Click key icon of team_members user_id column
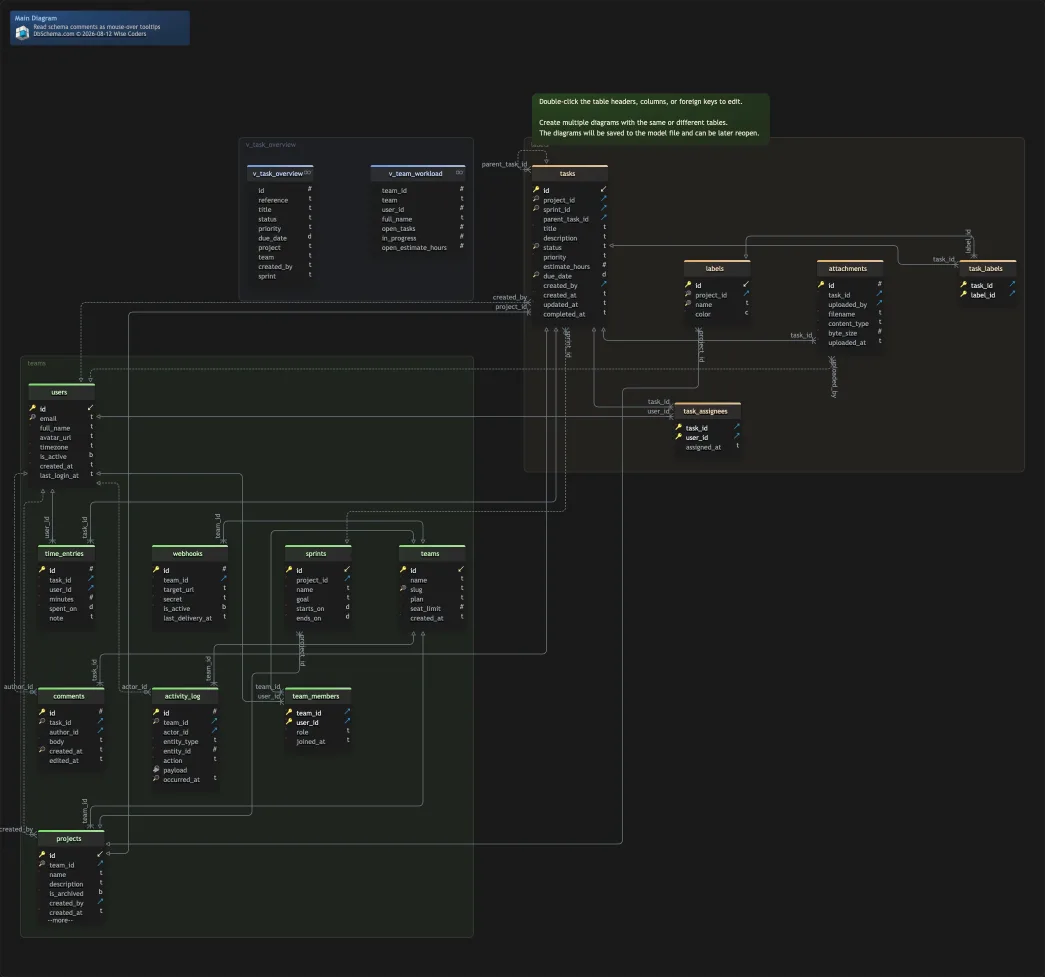 pos(289,722)
